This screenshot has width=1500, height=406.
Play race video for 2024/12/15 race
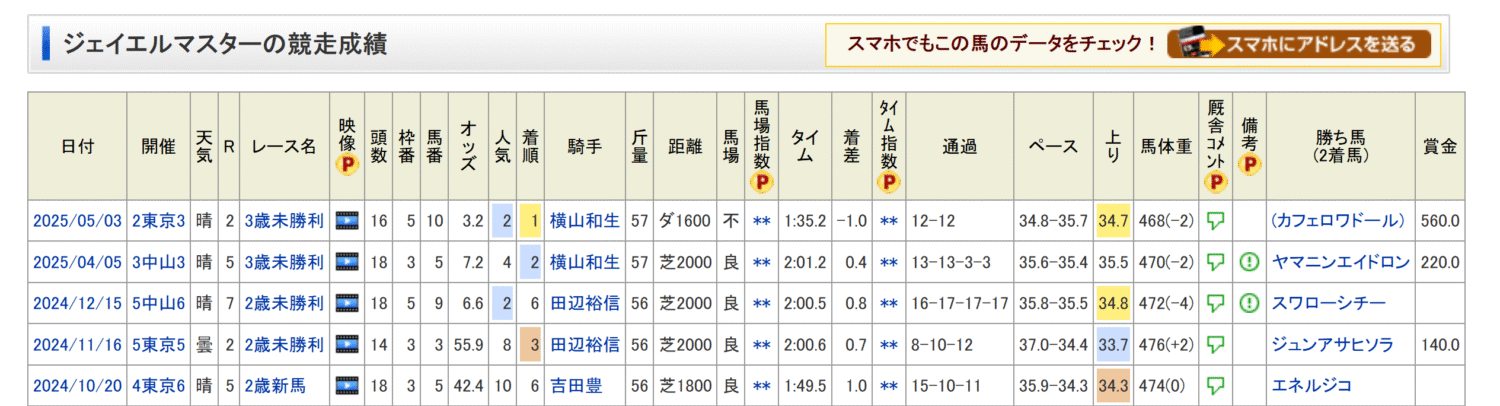[x=347, y=303]
